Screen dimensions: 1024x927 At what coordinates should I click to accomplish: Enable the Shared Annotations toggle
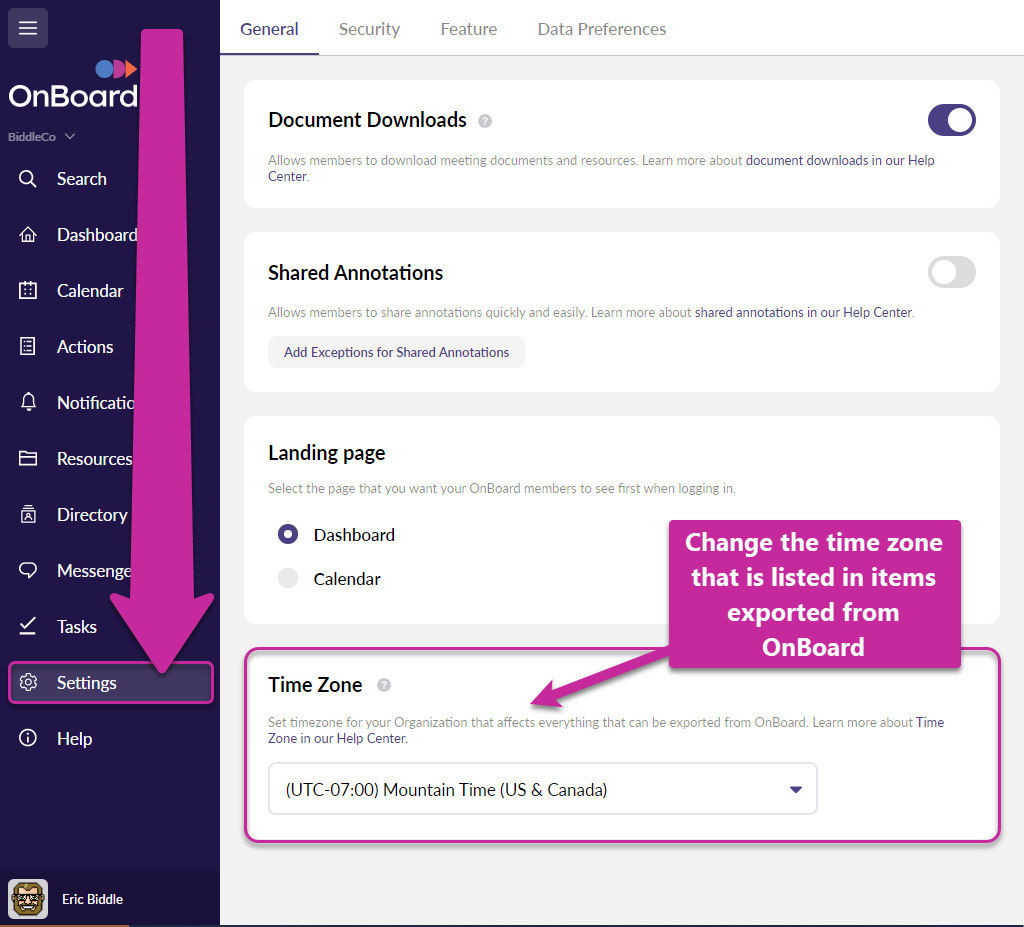click(952, 272)
